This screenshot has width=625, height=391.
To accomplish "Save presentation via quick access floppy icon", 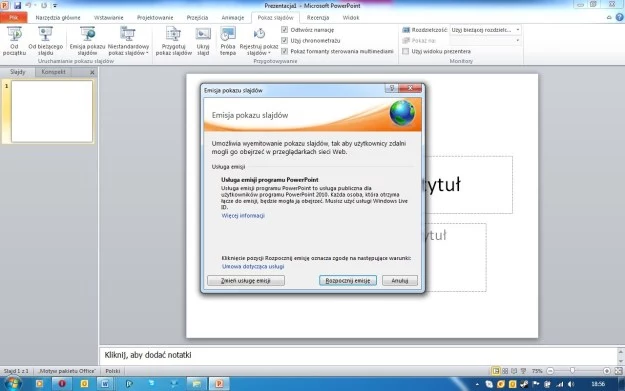I will pos(17,6).
